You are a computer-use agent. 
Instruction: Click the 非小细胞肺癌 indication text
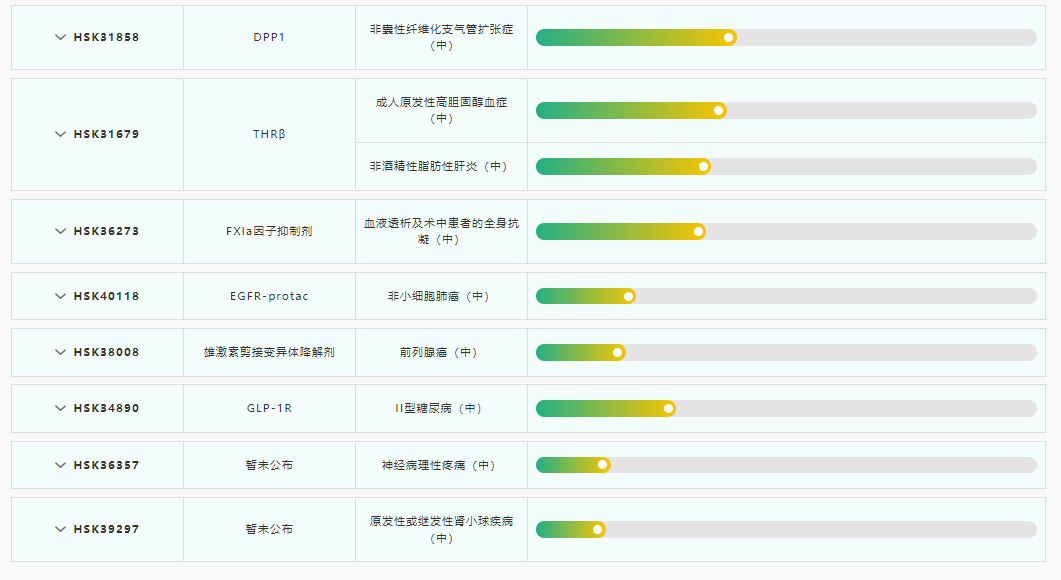[x=440, y=296]
